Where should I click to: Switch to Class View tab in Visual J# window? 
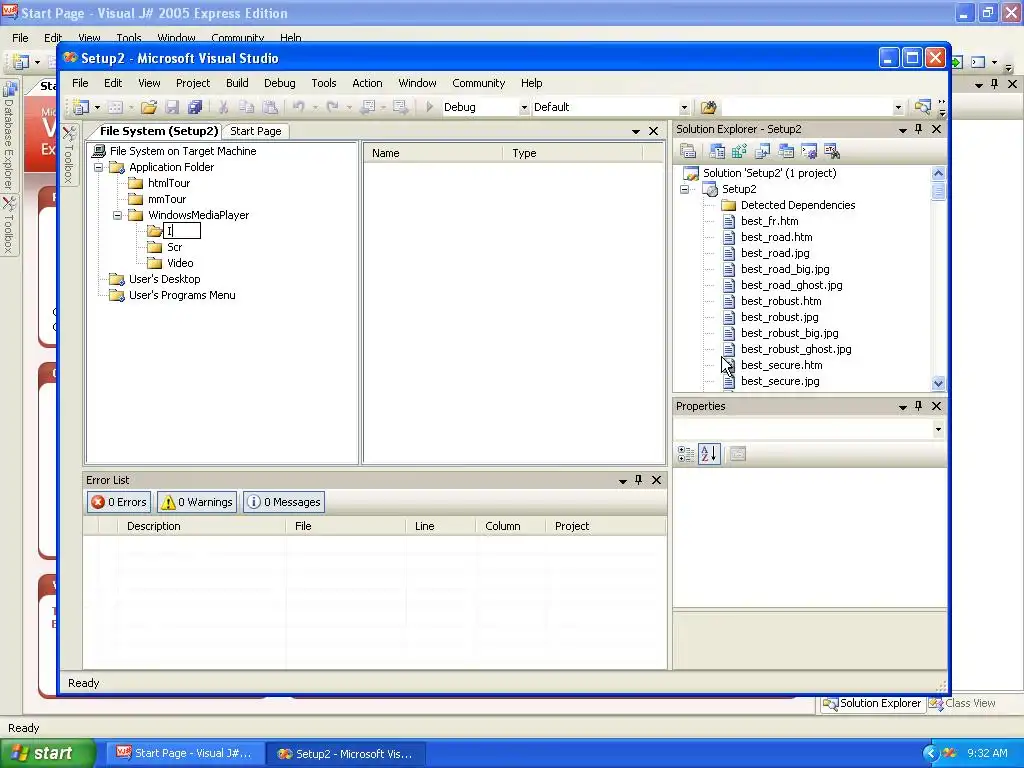pyautogui.click(x=963, y=703)
